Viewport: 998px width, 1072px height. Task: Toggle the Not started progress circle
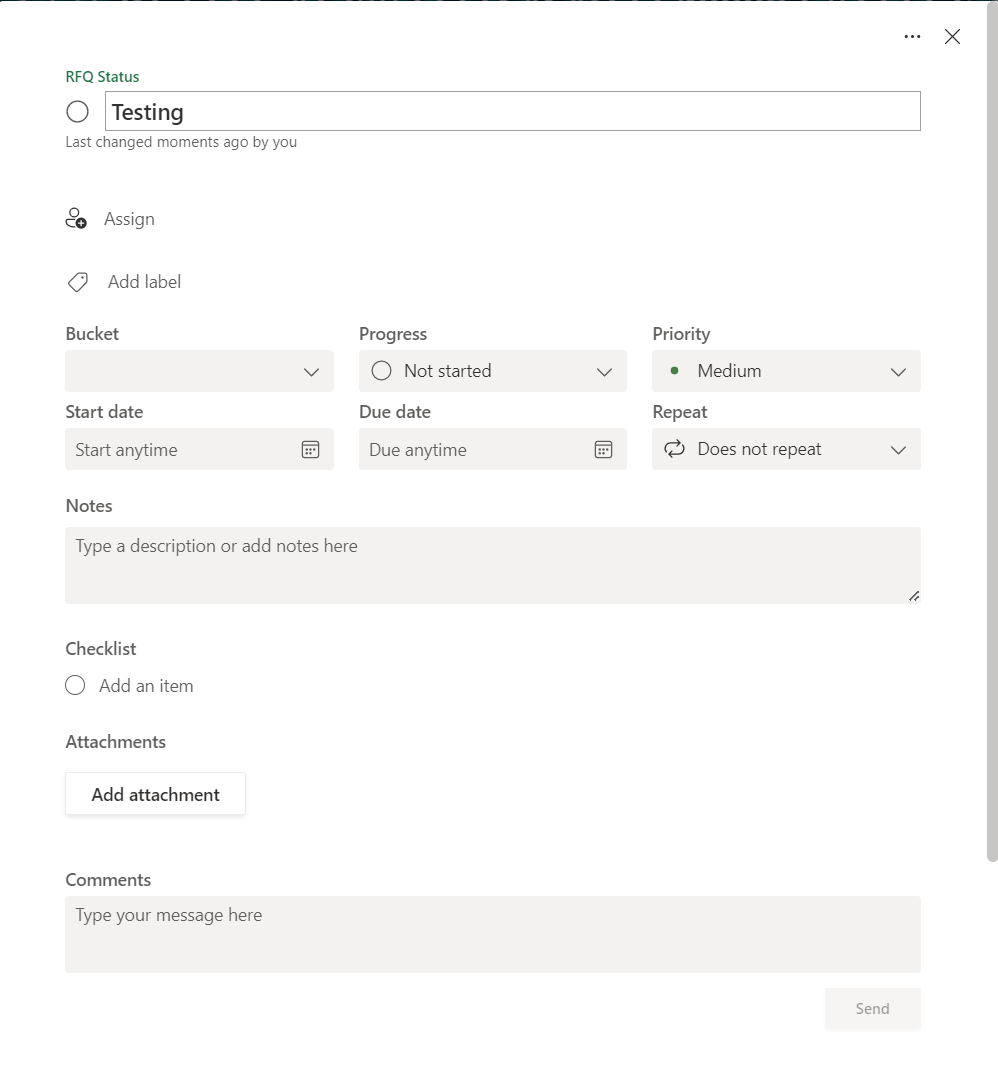[x=381, y=371]
